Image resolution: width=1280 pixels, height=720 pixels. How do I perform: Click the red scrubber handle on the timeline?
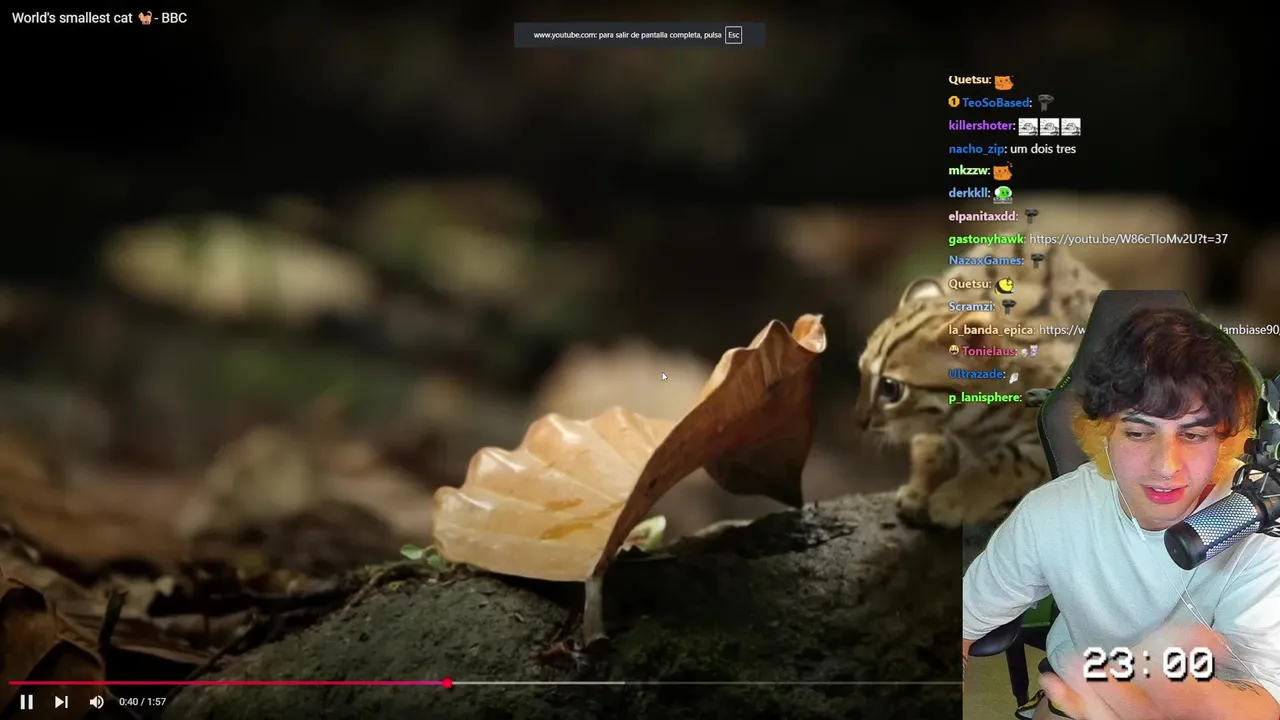[x=447, y=683]
